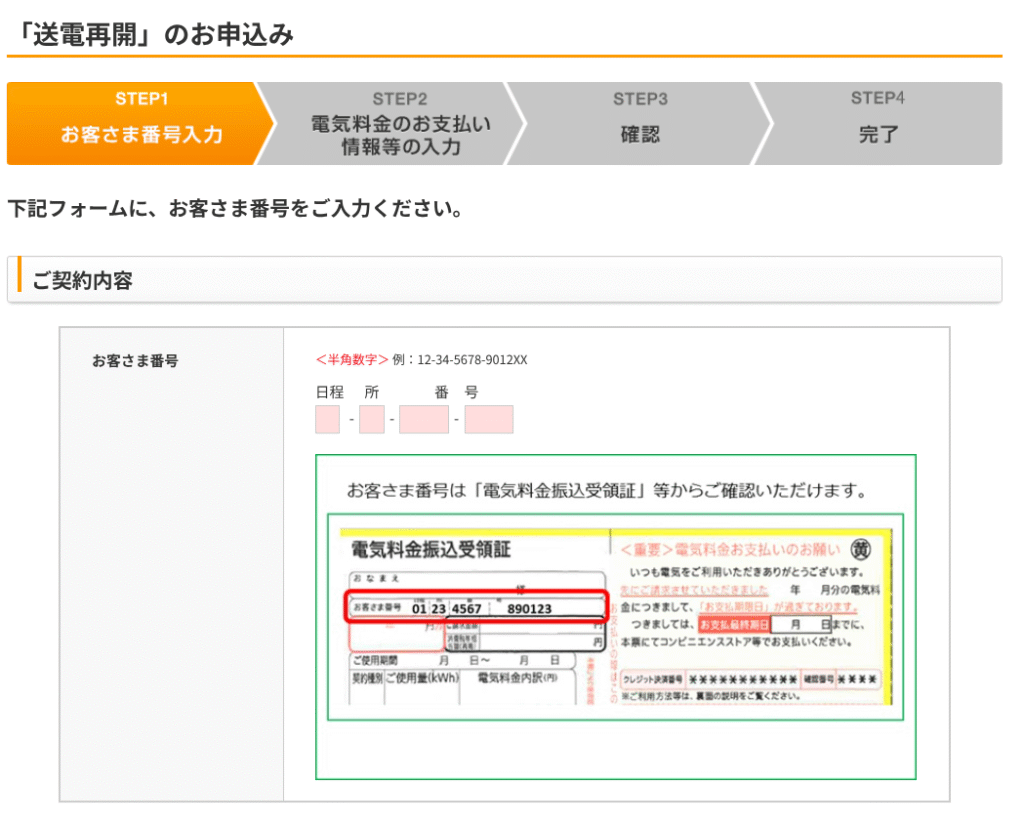Viewport: 1024px width, 826px height.
Task: Click the circled 黄 mark on the receipt
Action: pyautogui.click(x=860, y=549)
